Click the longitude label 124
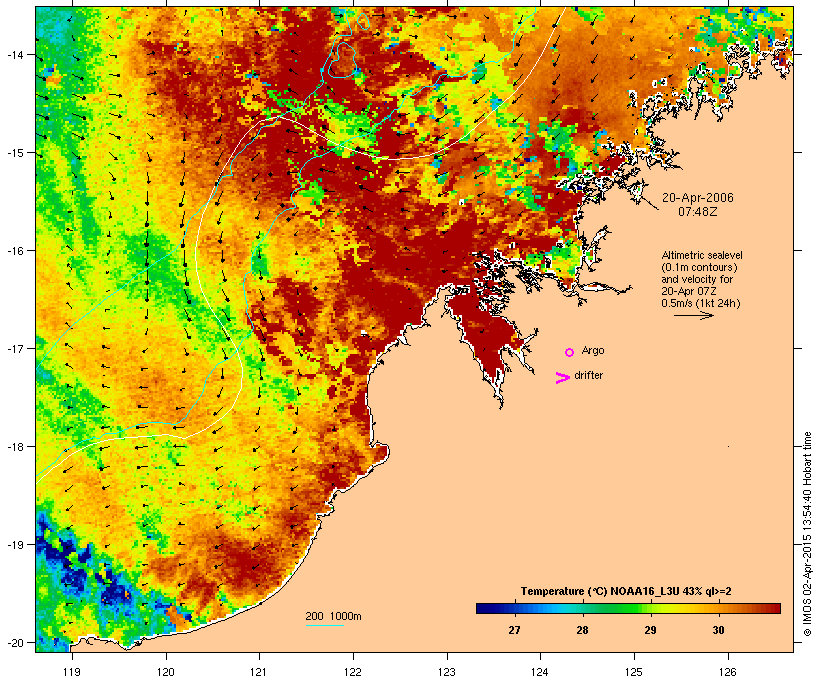The height and width of the screenshot is (680, 820). [540, 672]
